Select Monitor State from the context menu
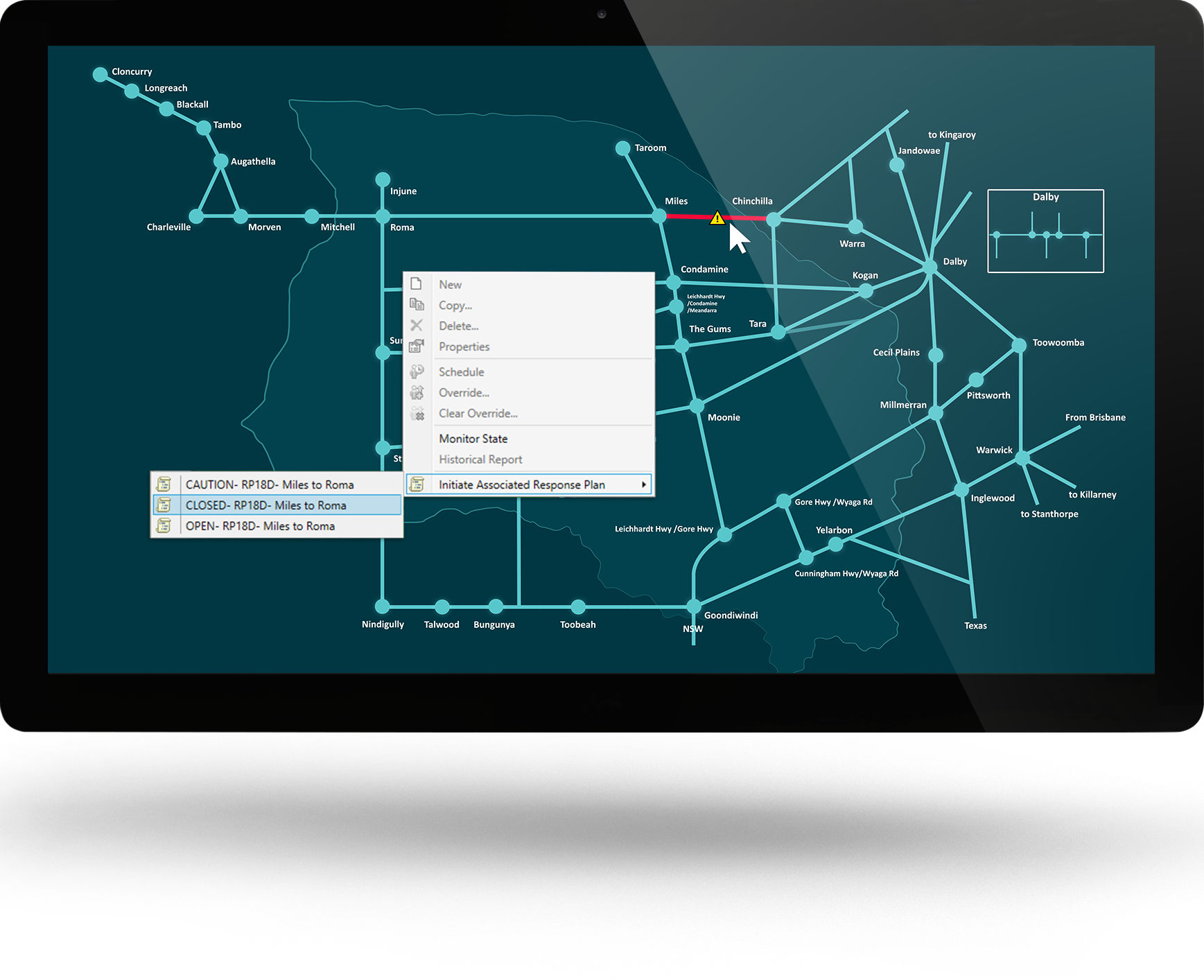 tap(473, 439)
